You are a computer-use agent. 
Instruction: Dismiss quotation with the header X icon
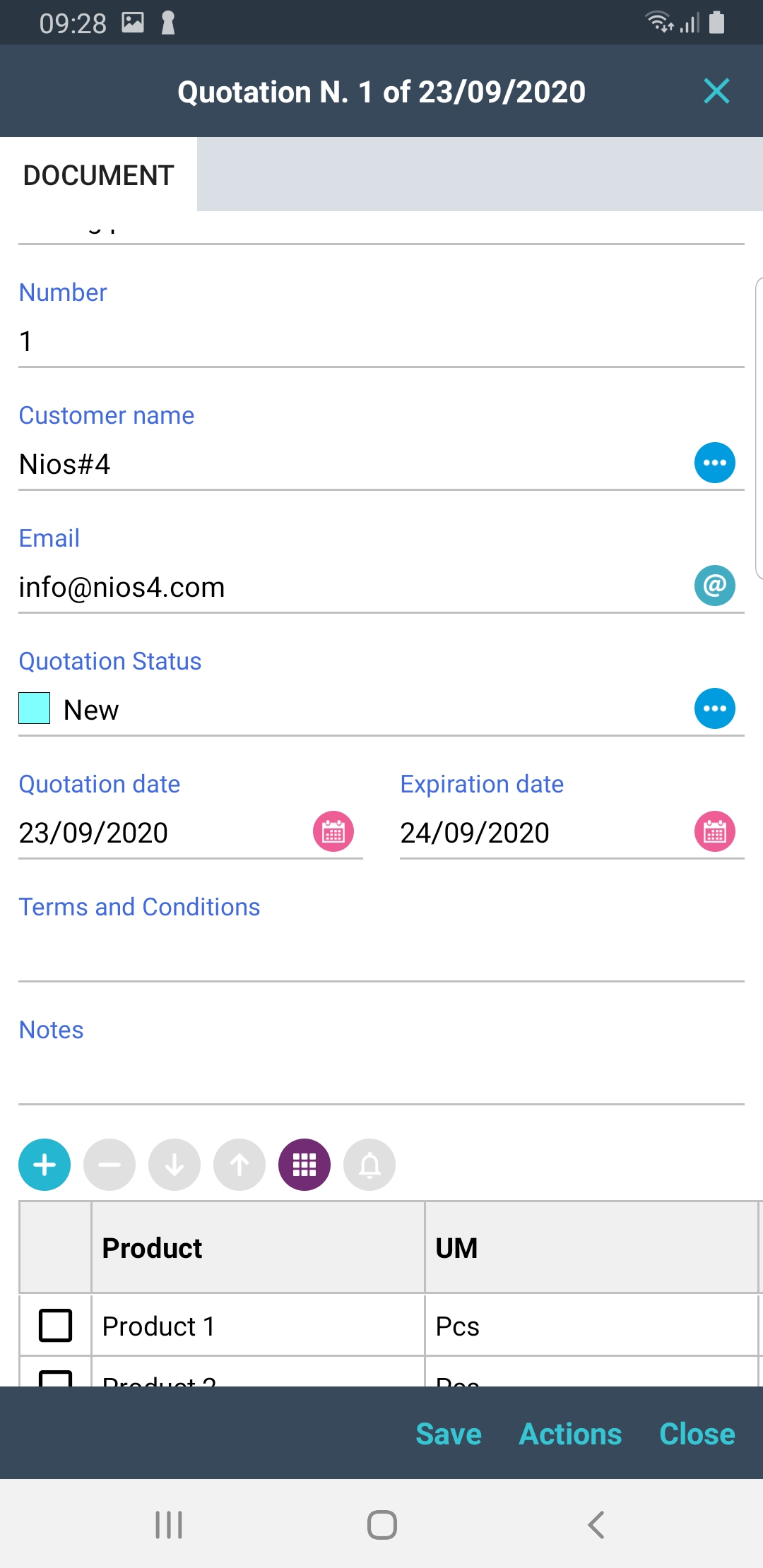[716, 91]
